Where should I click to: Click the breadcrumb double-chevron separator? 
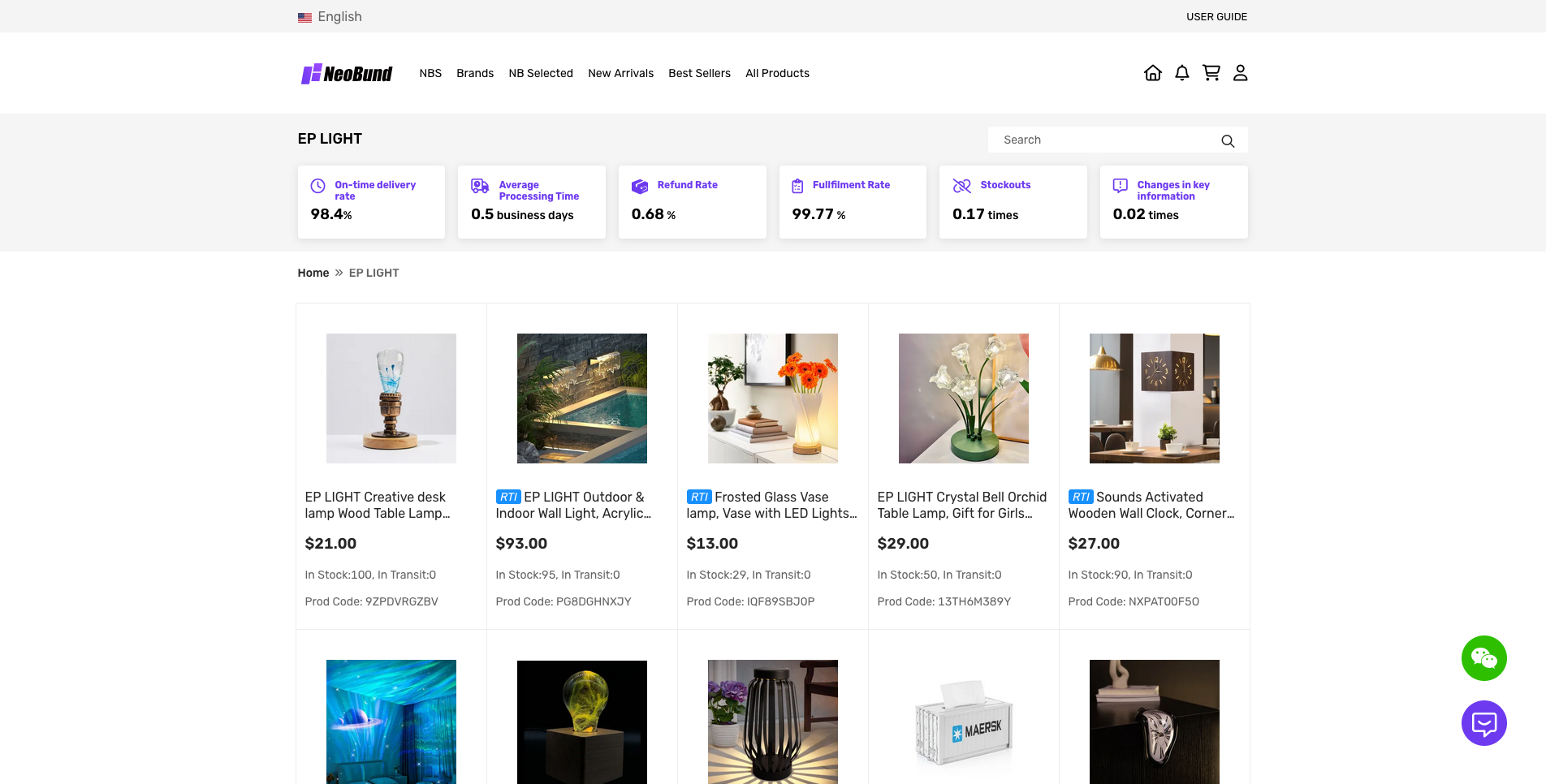(x=339, y=273)
